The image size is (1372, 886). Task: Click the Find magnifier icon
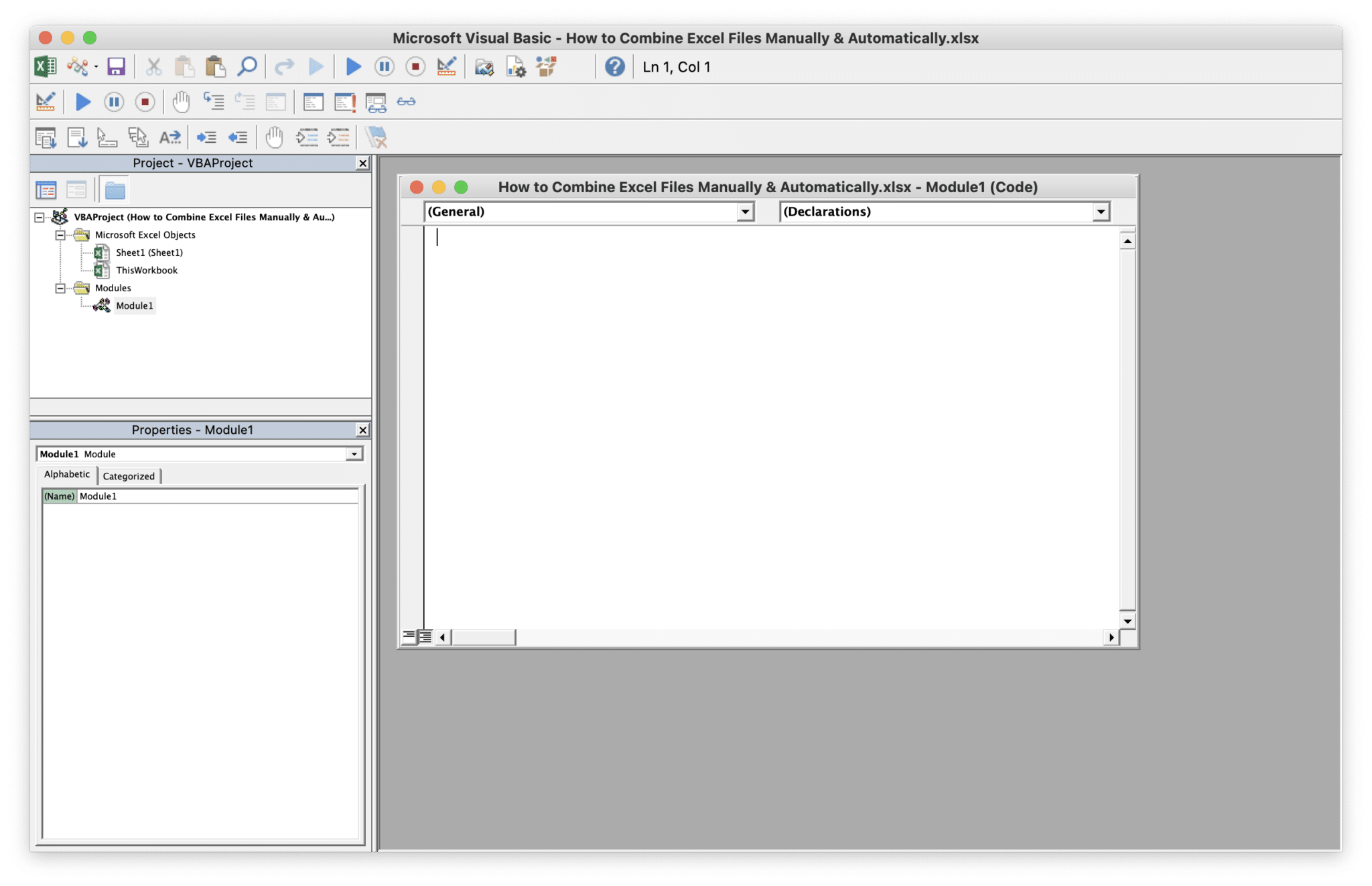point(249,66)
